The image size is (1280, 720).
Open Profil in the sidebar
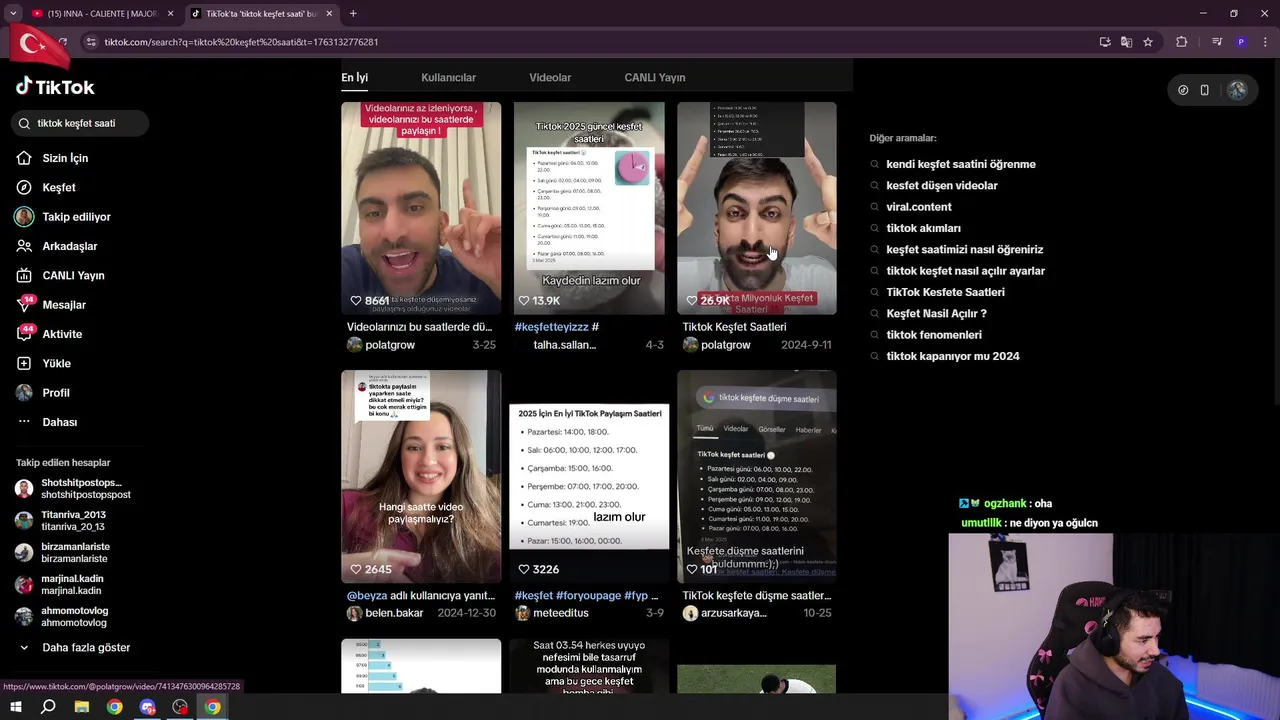tap(43, 393)
